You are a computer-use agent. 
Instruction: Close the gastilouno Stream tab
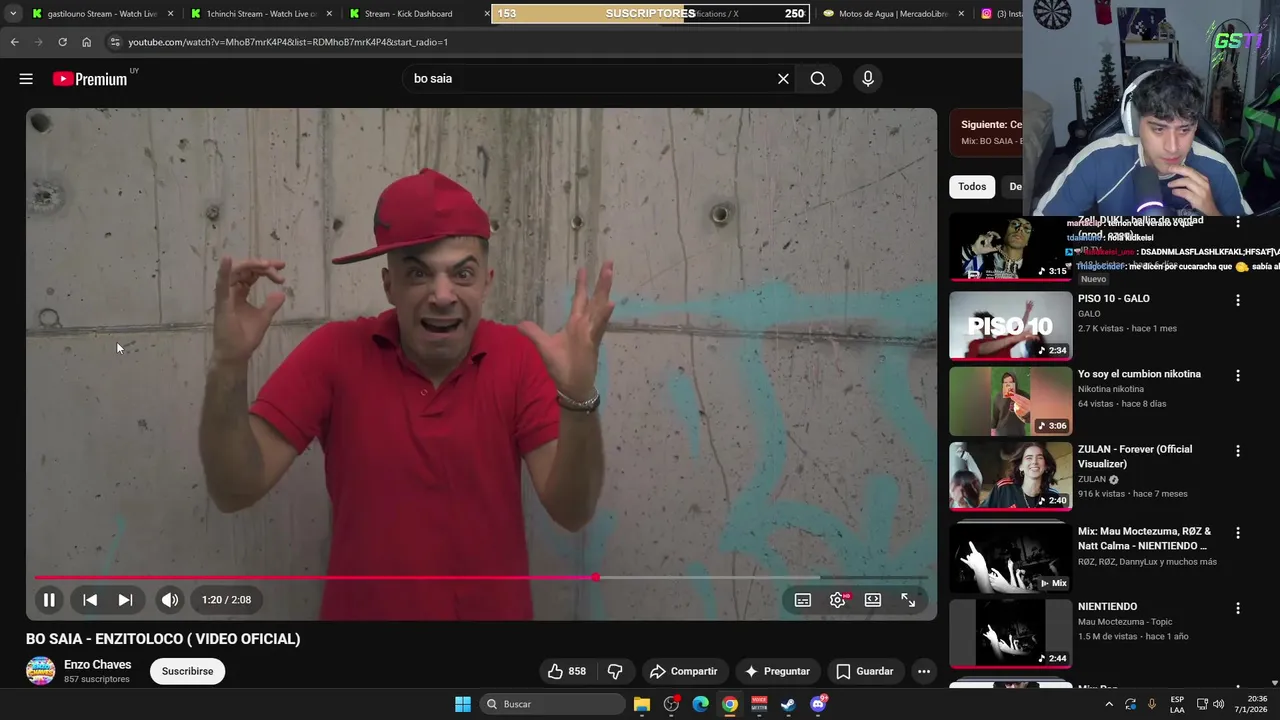pos(170,14)
